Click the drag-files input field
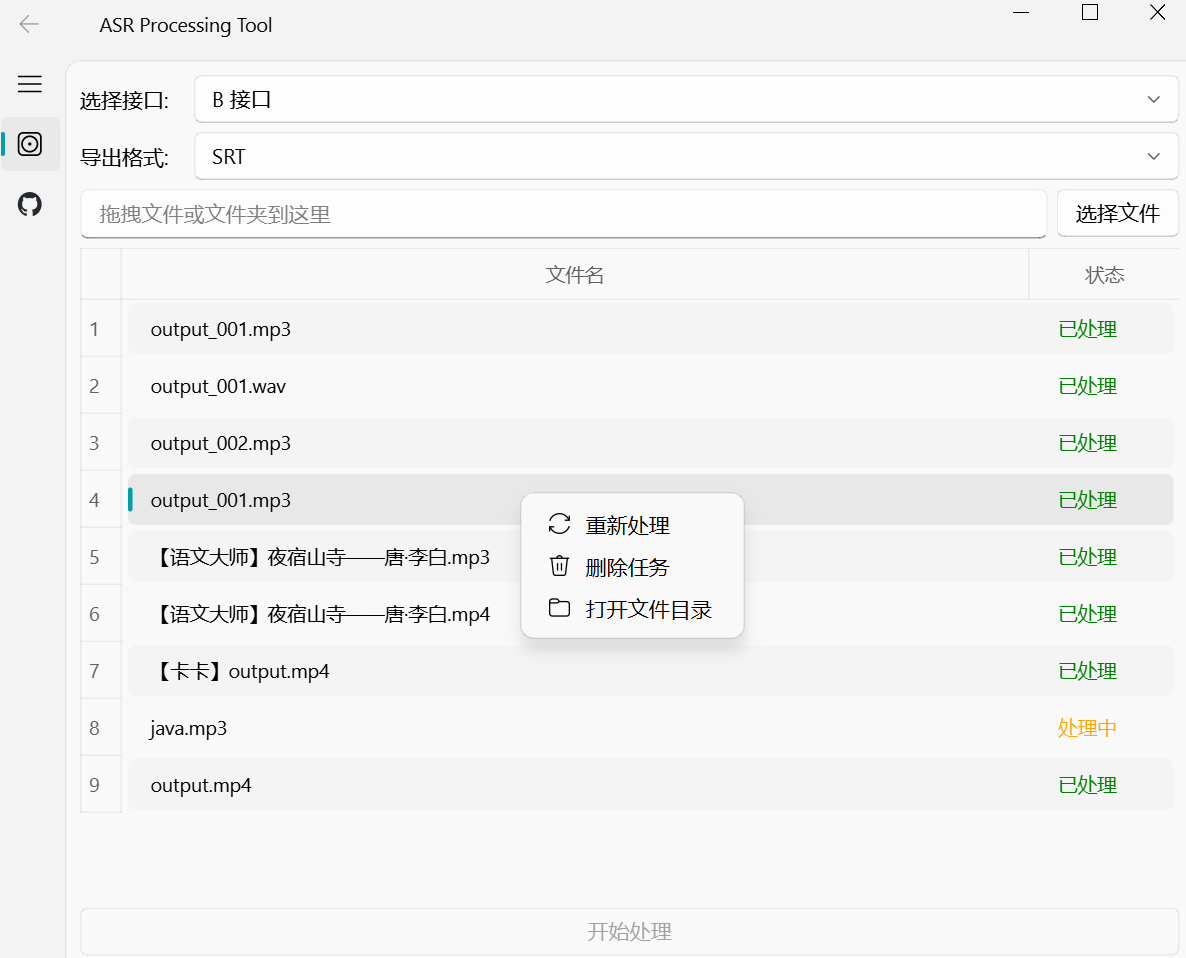 pos(564,214)
